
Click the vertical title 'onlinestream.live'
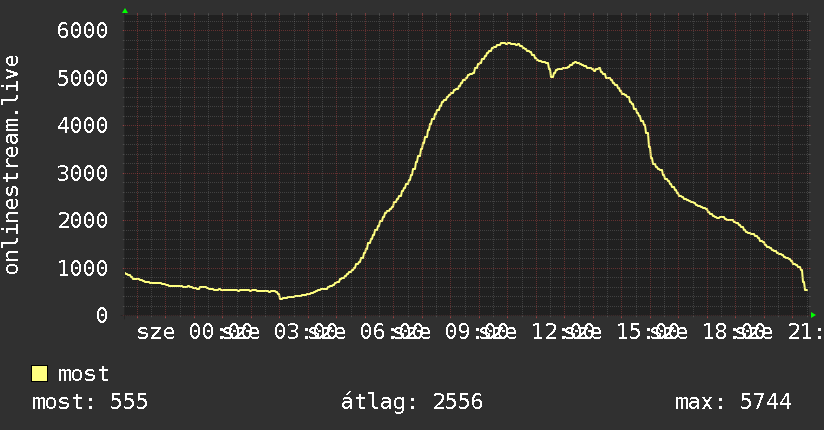coord(12,165)
